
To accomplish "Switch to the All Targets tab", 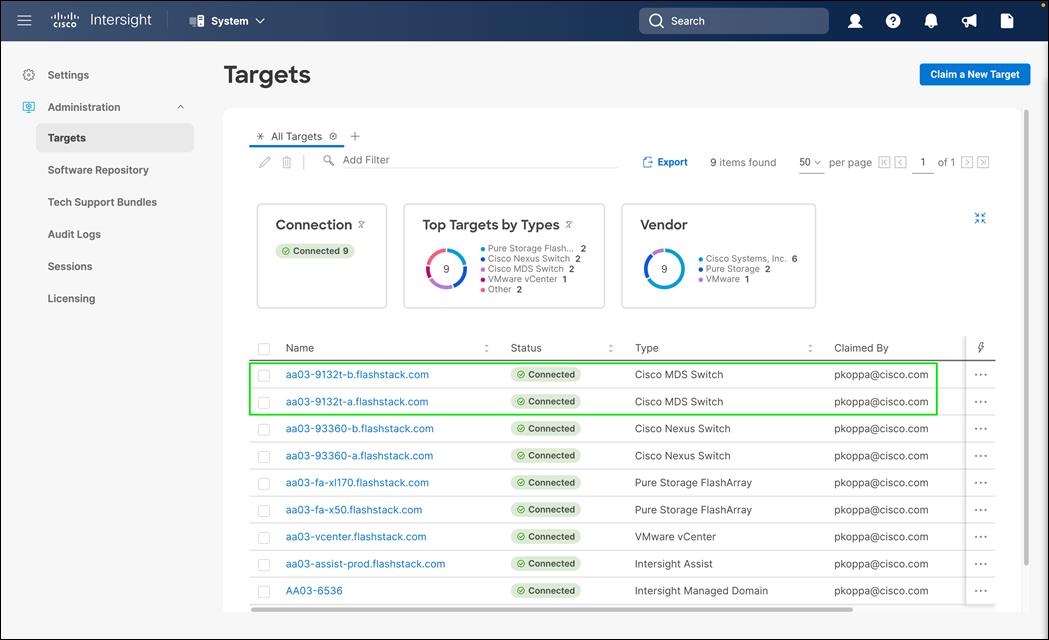I will pos(296,136).
